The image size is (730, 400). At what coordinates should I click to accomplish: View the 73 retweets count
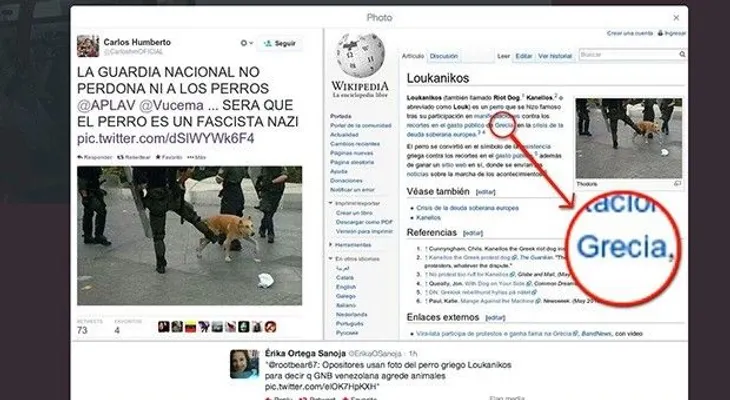click(82, 330)
